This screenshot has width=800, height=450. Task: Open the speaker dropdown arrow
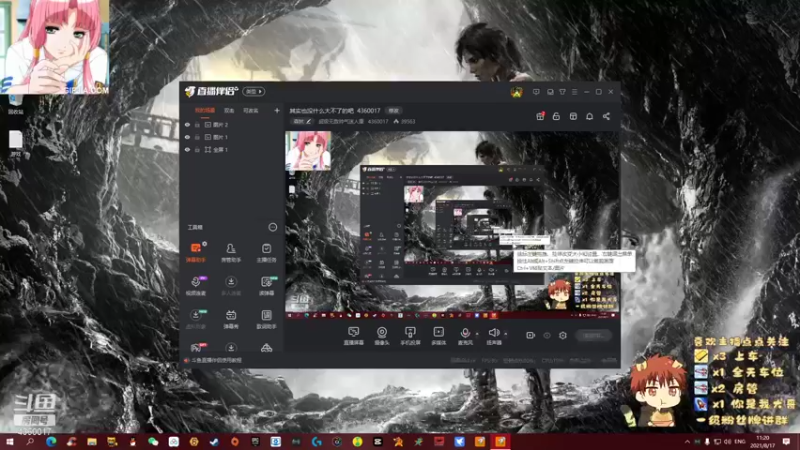506,334
